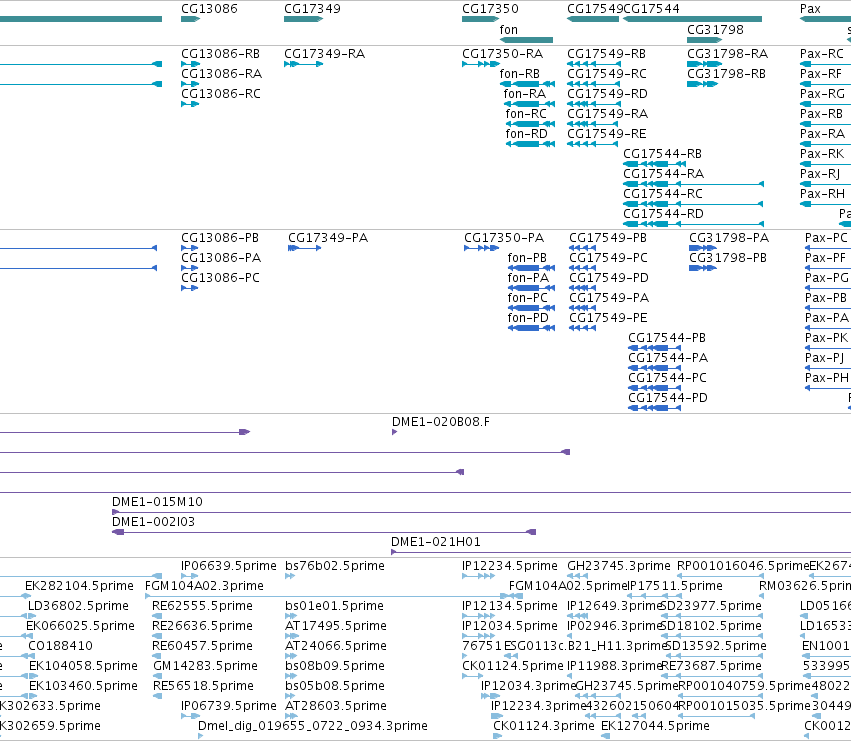
Task: Select transcript Pax-RK
Action: pos(822,154)
